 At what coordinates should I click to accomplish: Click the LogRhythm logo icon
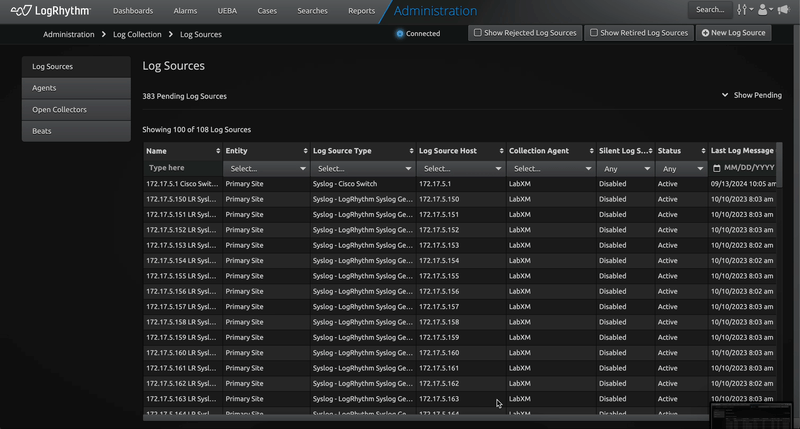click(21, 10)
